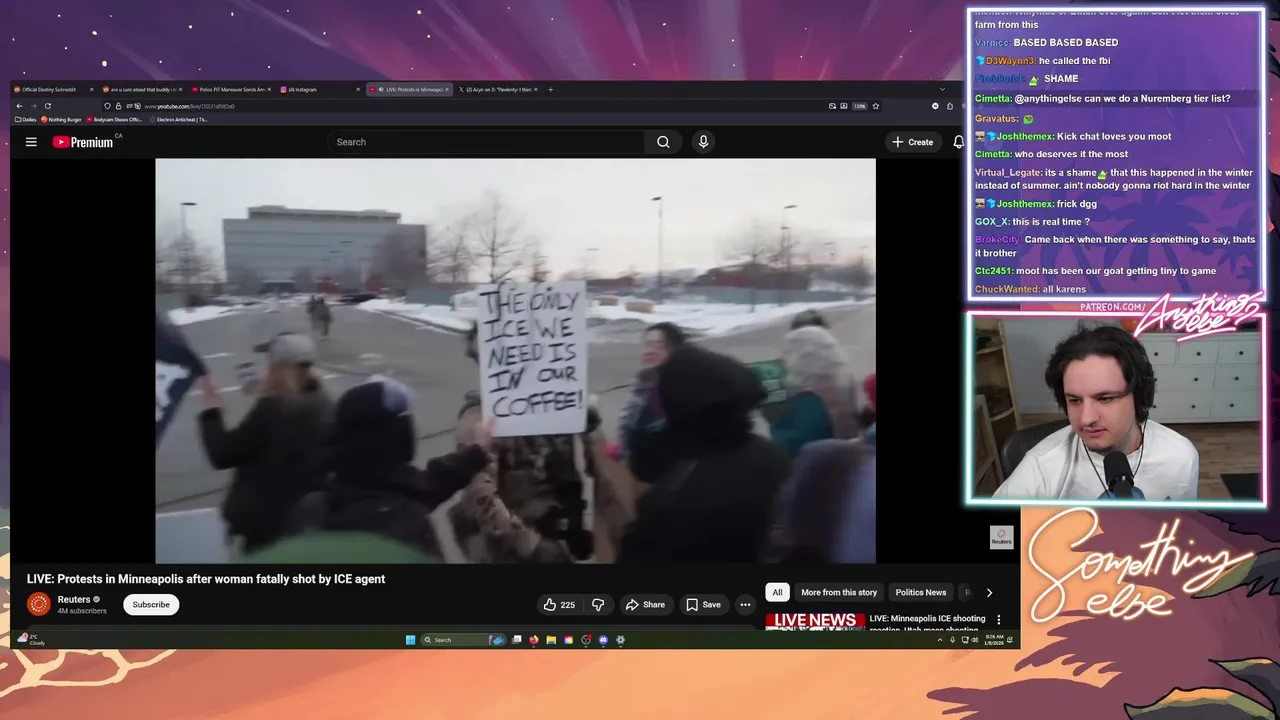Open the browser tab list dropdown
This screenshot has height=720, width=1280.
pos(941,89)
